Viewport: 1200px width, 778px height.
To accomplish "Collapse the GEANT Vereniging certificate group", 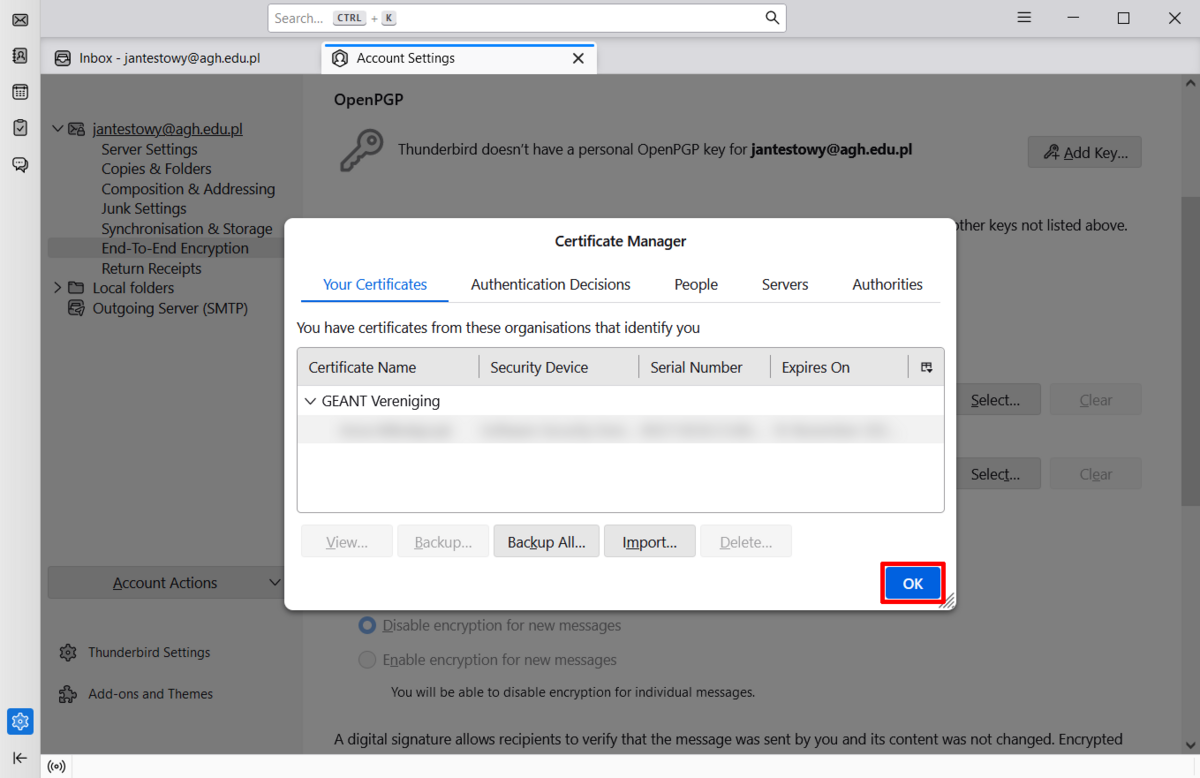I will pos(310,401).
